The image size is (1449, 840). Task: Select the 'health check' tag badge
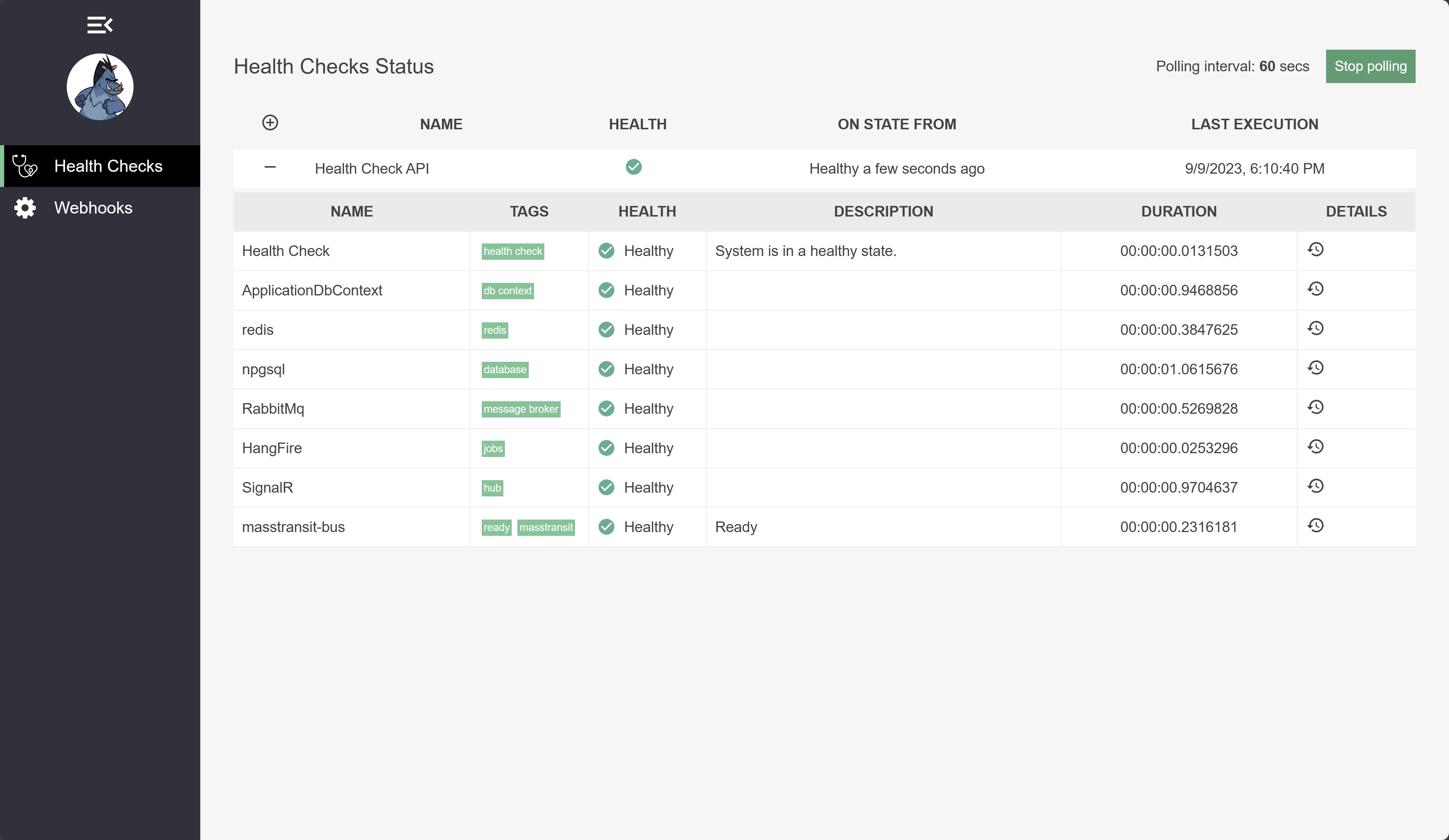512,251
